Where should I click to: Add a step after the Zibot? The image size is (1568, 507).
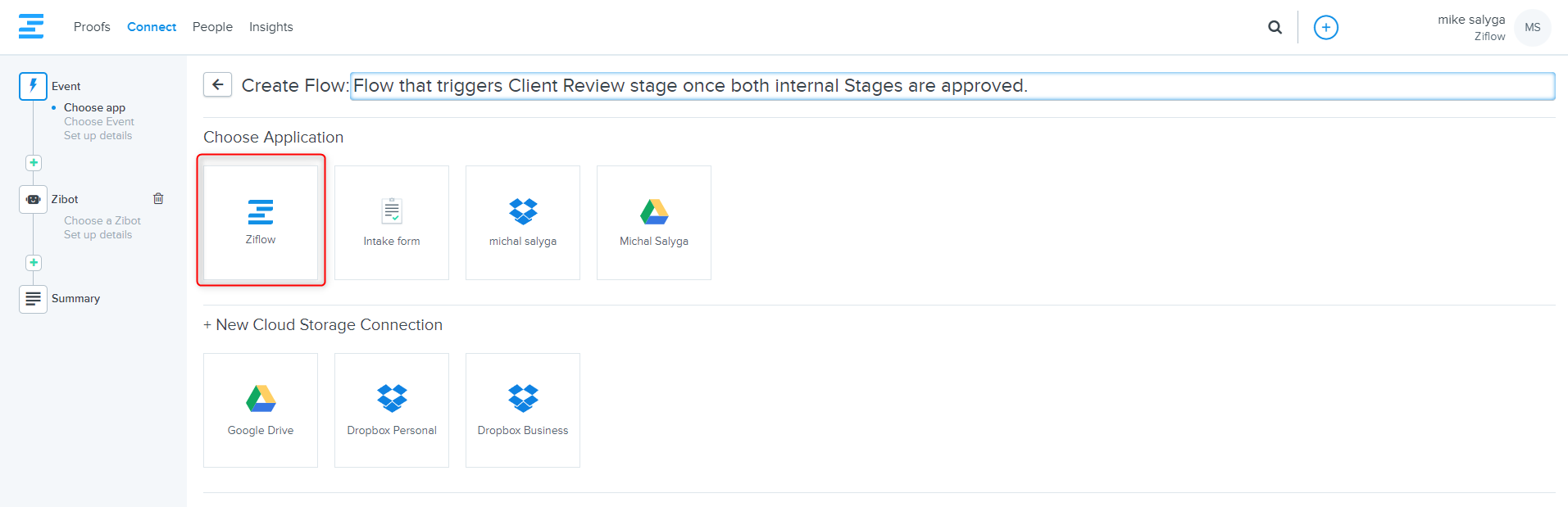tap(34, 262)
